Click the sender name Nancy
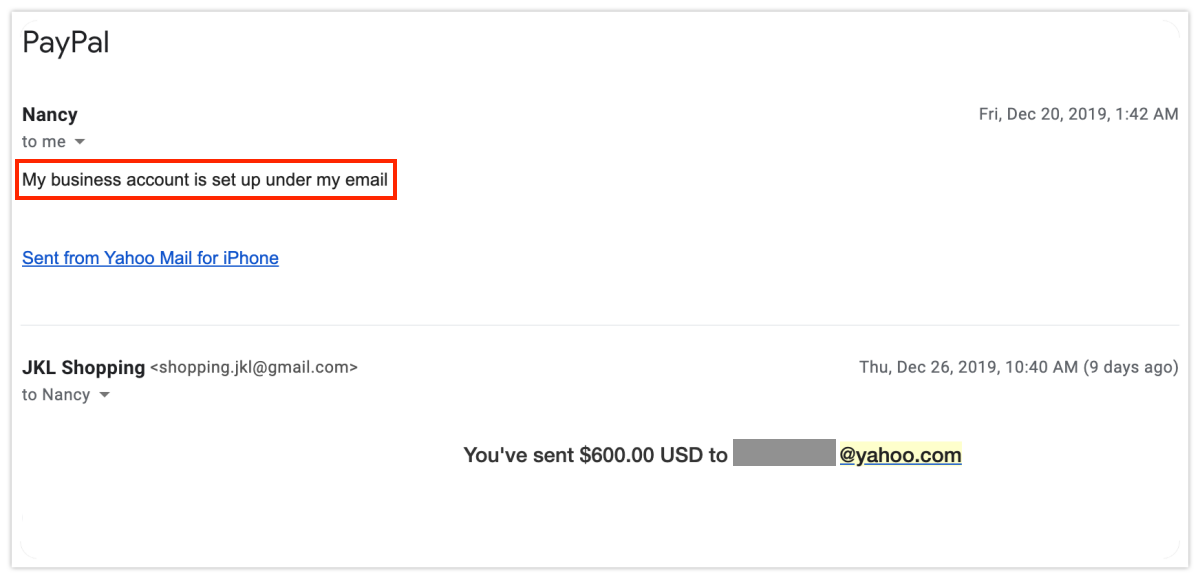The image size is (1200, 579). coord(50,114)
